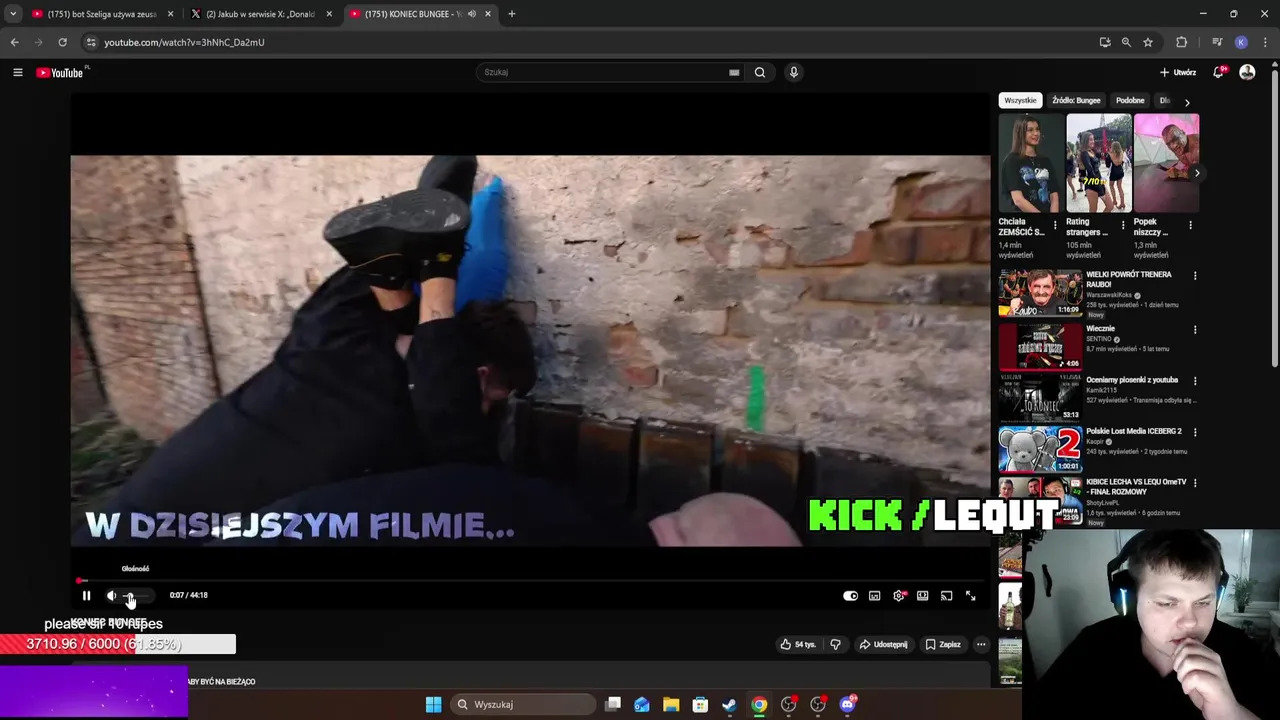Save the video with Zapisz

coord(943,645)
